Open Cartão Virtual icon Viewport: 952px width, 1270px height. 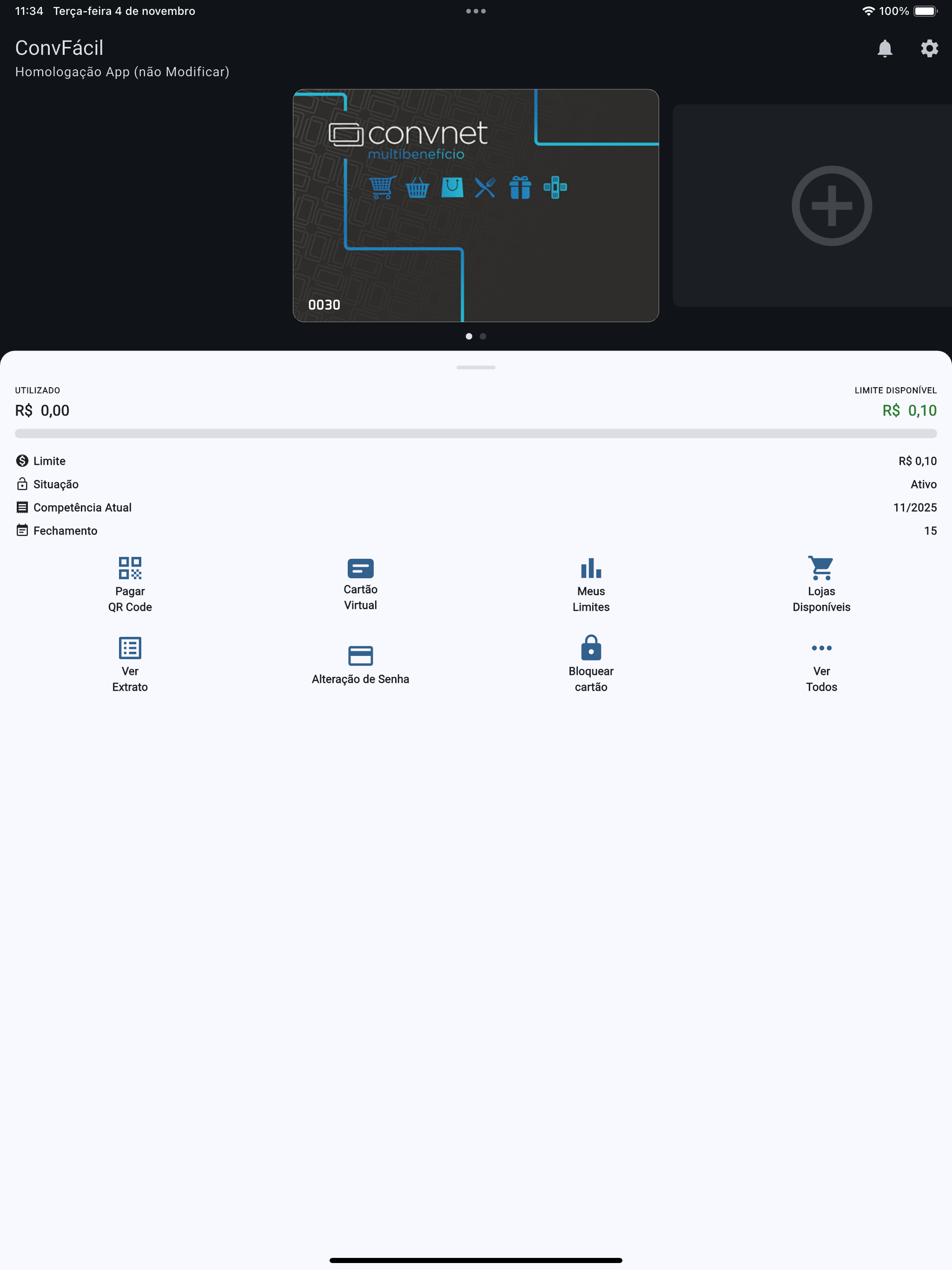point(361,569)
